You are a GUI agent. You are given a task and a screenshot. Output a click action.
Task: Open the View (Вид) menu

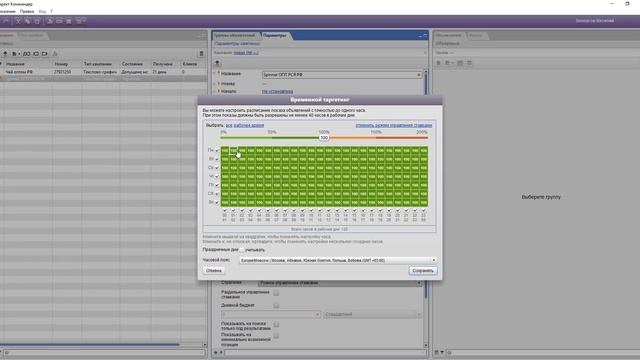[x=42, y=11]
